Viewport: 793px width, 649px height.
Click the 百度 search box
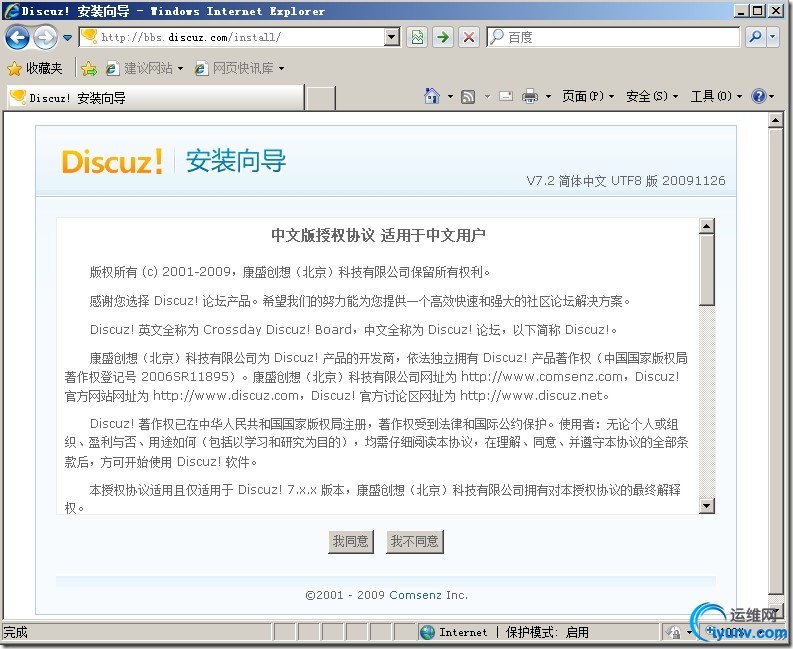coord(613,37)
